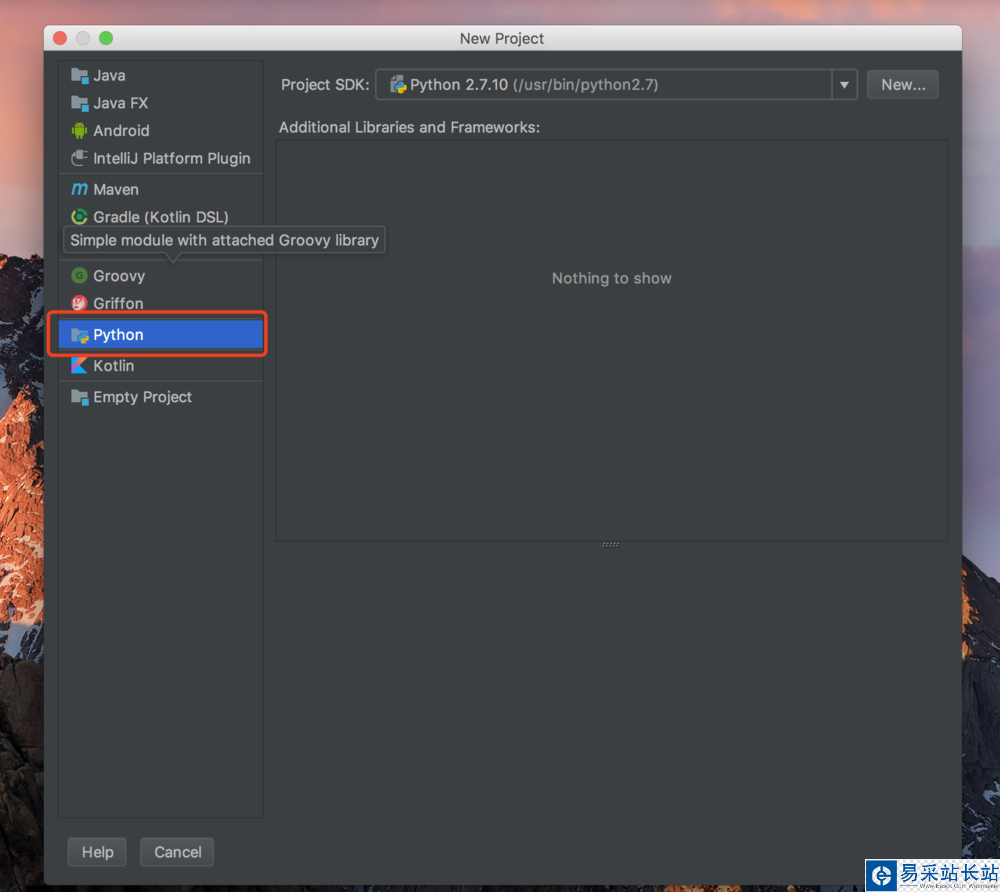This screenshot has width=1000, height=892.
Task: Click the Nothing to show placeholder text
Action: 612,278
